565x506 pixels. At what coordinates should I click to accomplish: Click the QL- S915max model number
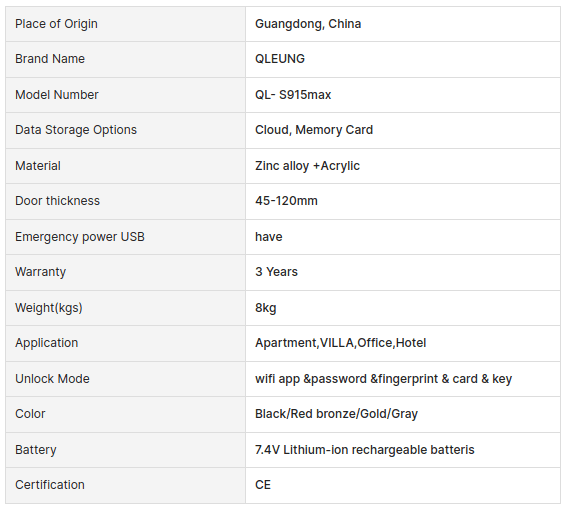point(293,95)
